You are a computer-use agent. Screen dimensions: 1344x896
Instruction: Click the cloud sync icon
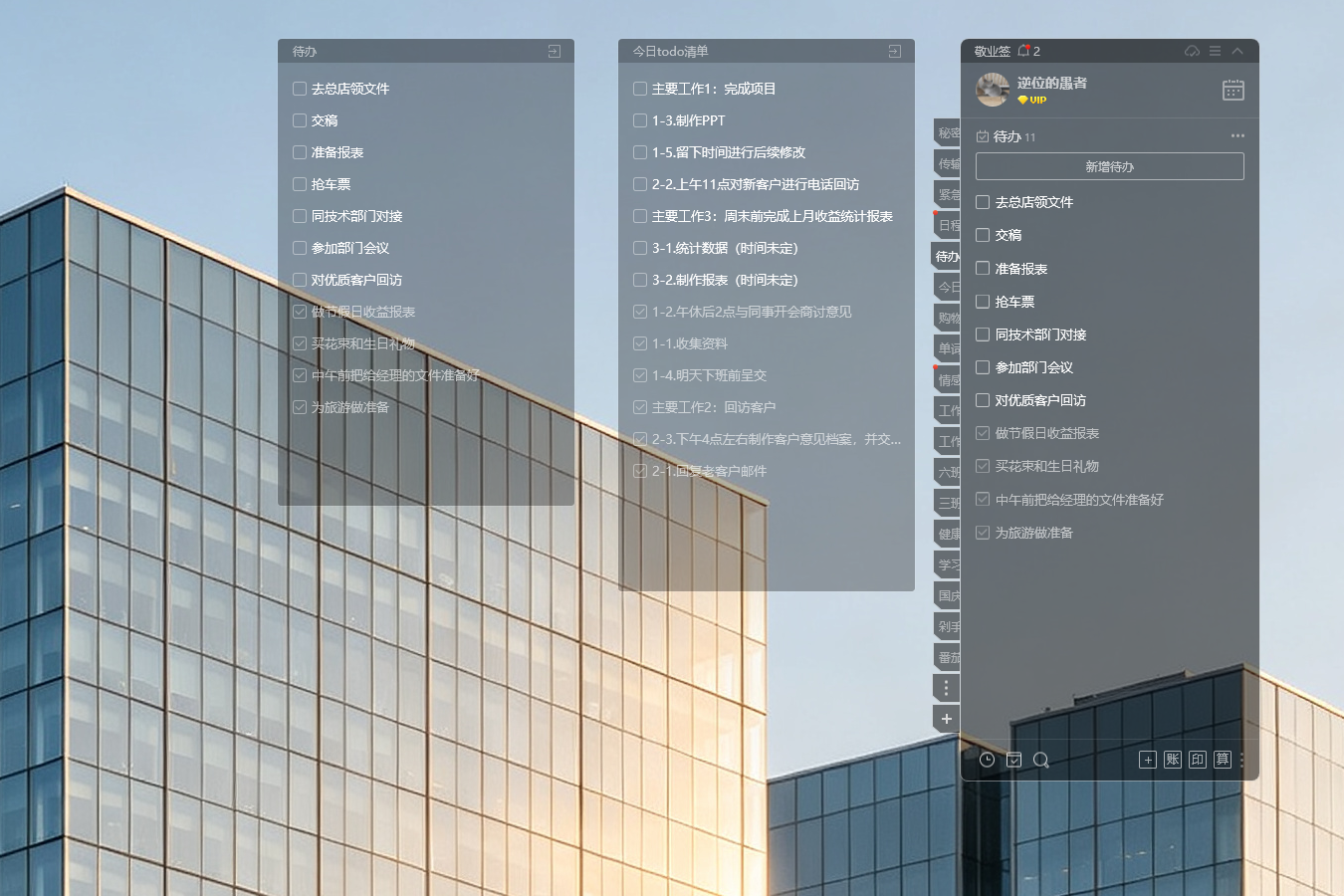1192,51
